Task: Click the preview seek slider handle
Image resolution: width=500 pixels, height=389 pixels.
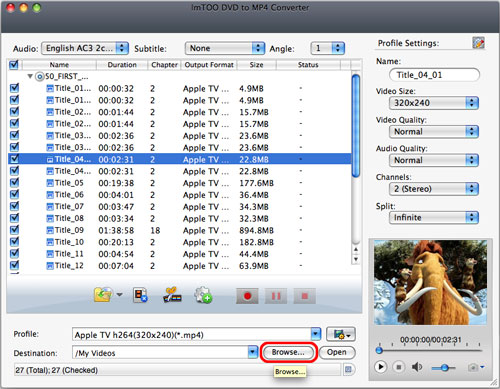Action: (x=379, y=350)
